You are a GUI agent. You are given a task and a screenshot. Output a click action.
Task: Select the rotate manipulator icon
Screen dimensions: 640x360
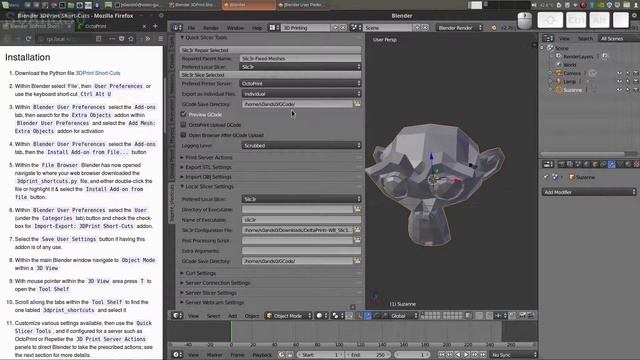point(376,316)
